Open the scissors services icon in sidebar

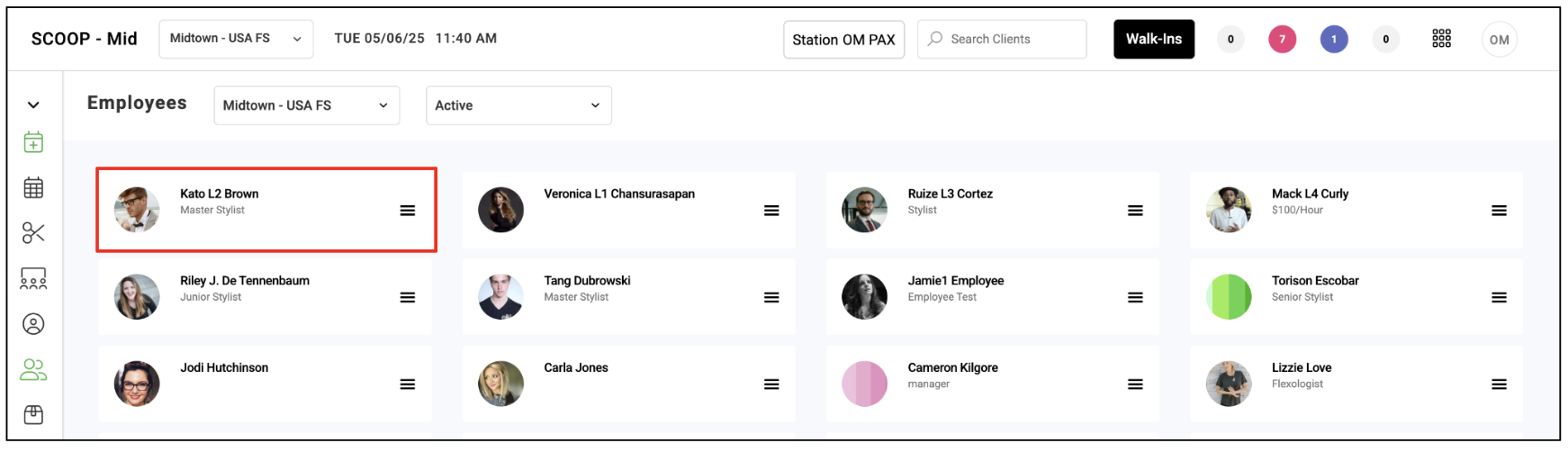coord(33,233)
